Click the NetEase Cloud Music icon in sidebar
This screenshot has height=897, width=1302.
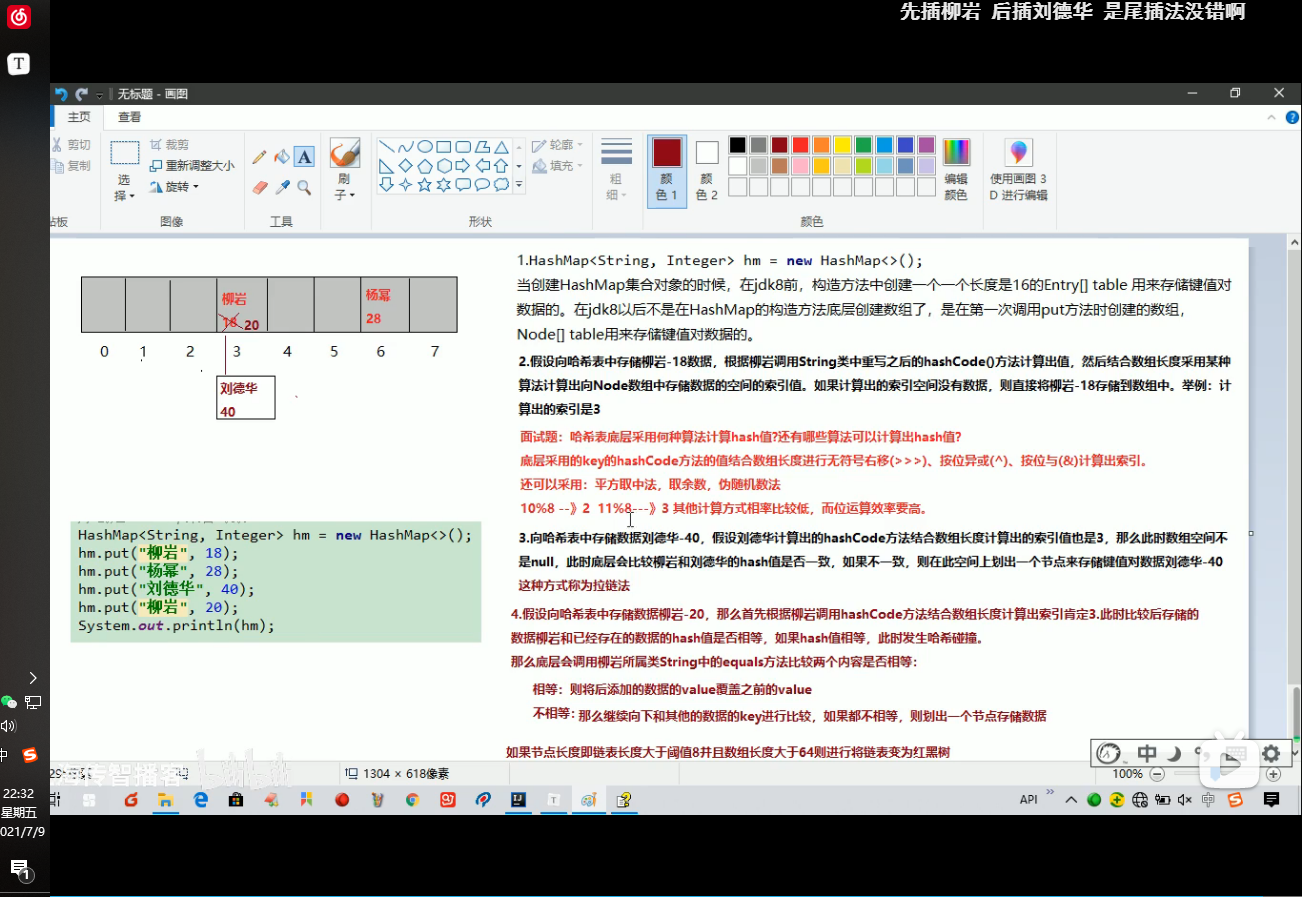coord(19,17)
